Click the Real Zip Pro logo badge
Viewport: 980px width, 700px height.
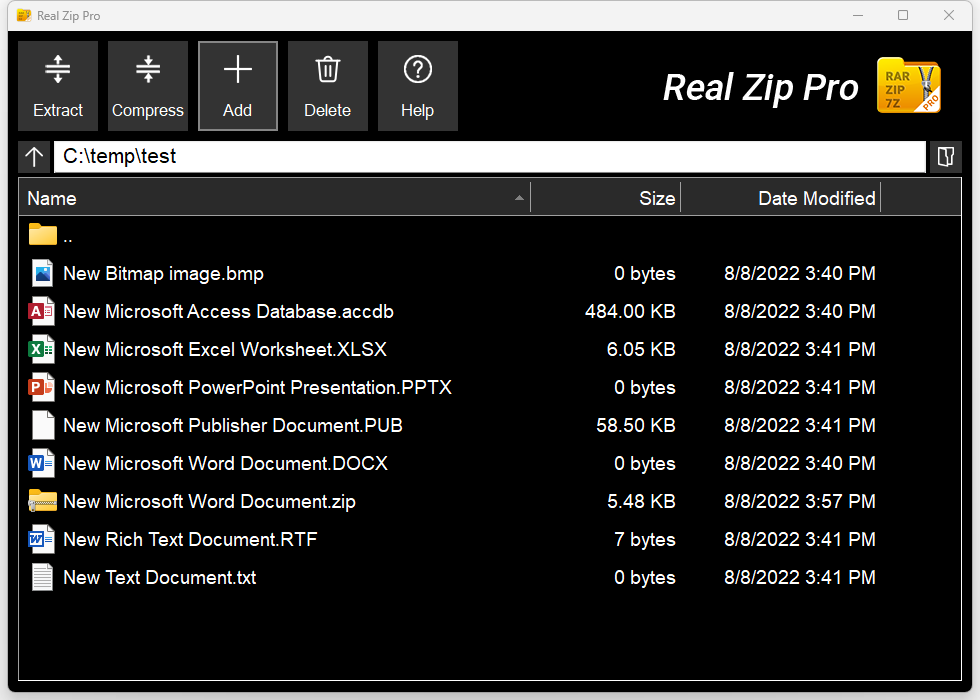point(909,86)
